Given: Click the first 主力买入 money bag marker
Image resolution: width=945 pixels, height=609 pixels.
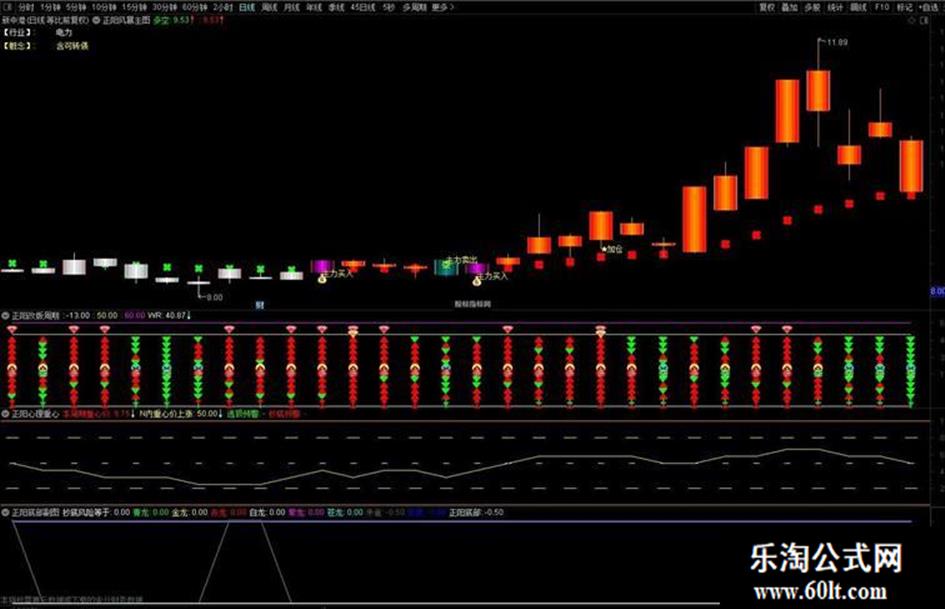Looking at the screenshot, I should [x=322, y=279].
